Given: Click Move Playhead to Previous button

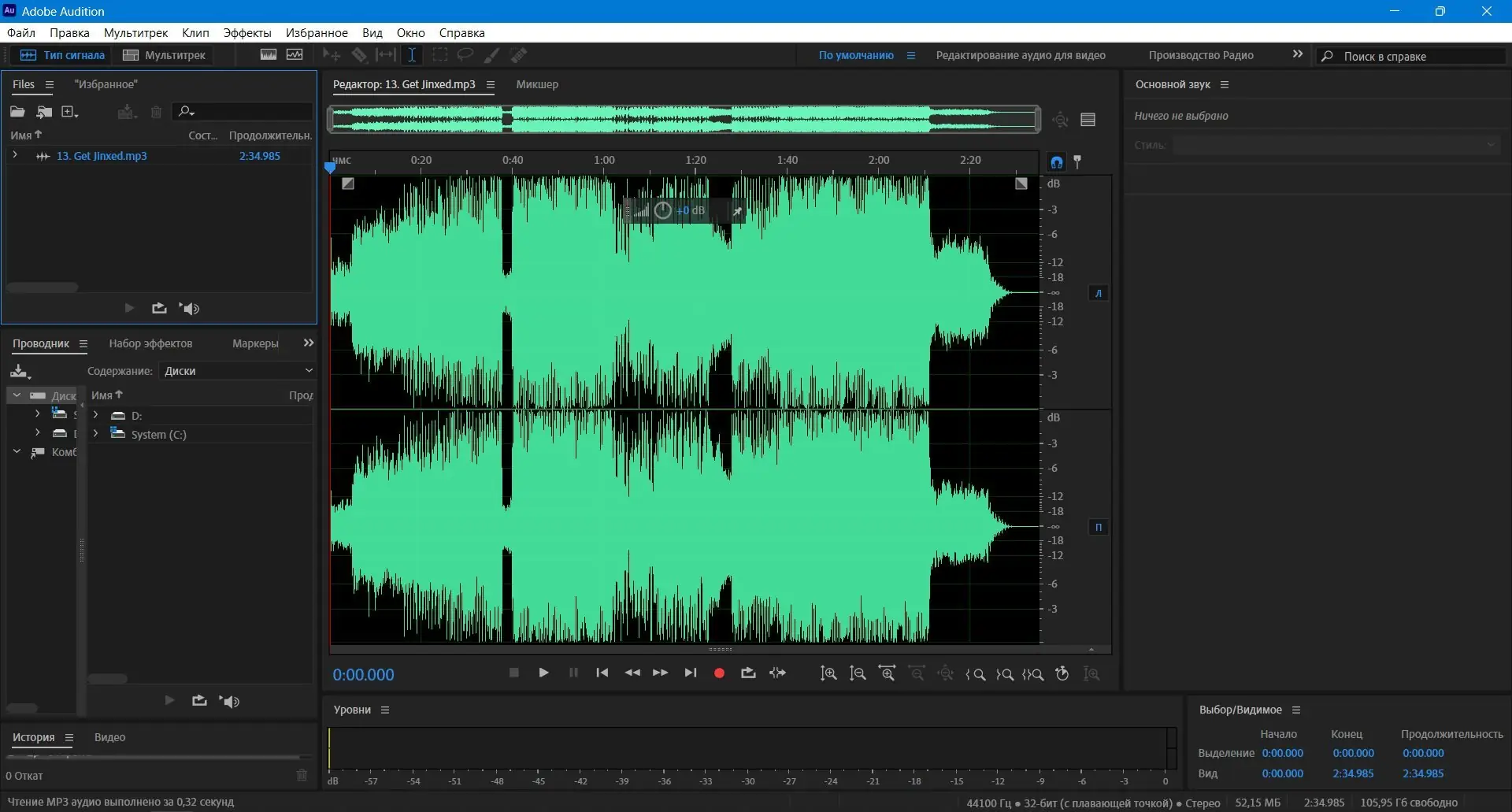Looking at the screenshot, I should [602, 673].
